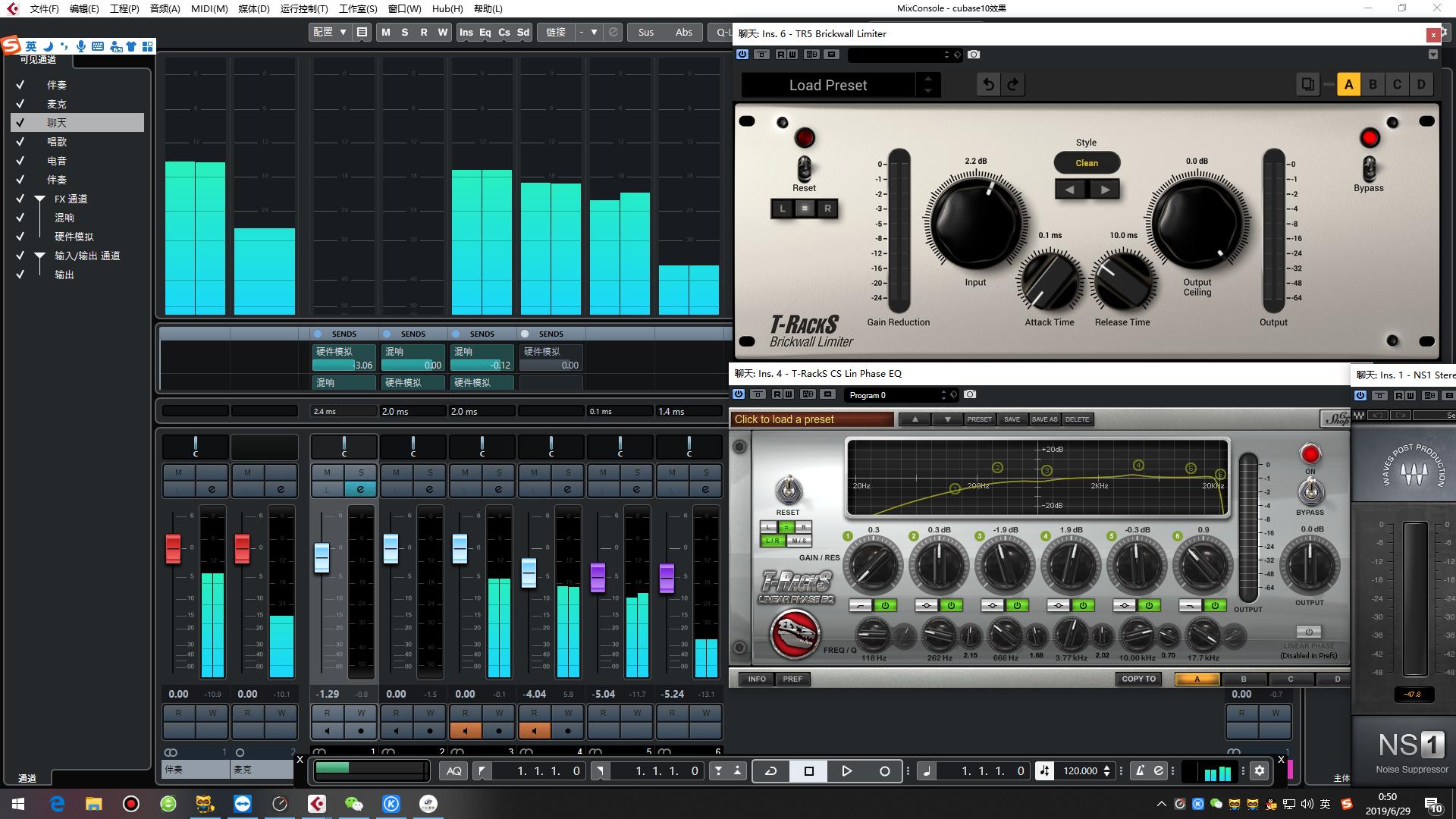1456x819 pixels.
Task: Click the Brickwall Limiter redo arrow
Action: tap(1013, 85)
